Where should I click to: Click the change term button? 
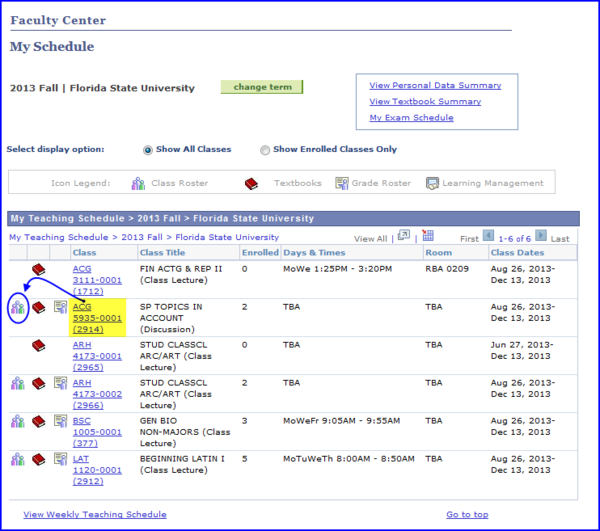(262, 87)
